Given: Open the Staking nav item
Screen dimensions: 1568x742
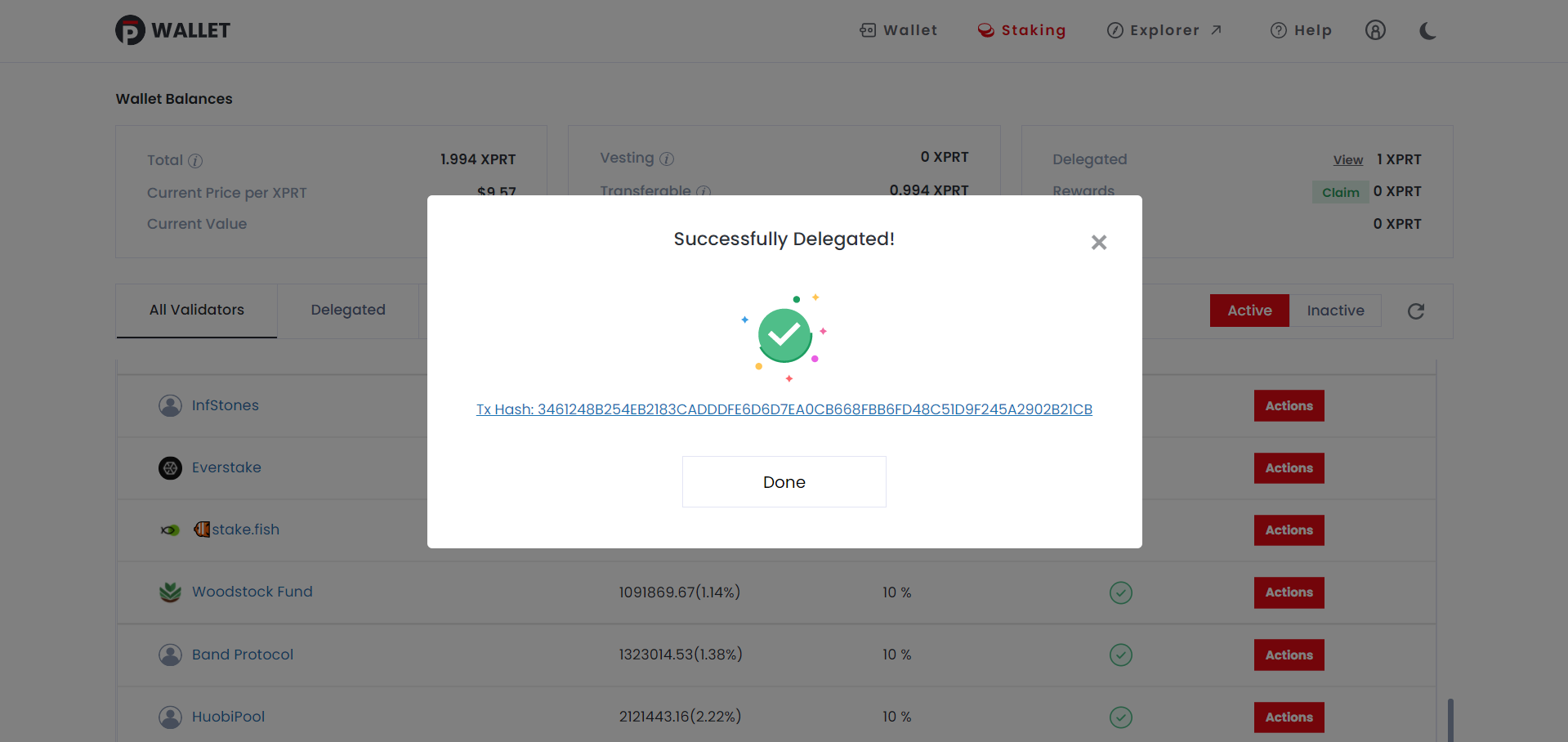Looking at the screenshot, I should click(x=1022, y=30).
